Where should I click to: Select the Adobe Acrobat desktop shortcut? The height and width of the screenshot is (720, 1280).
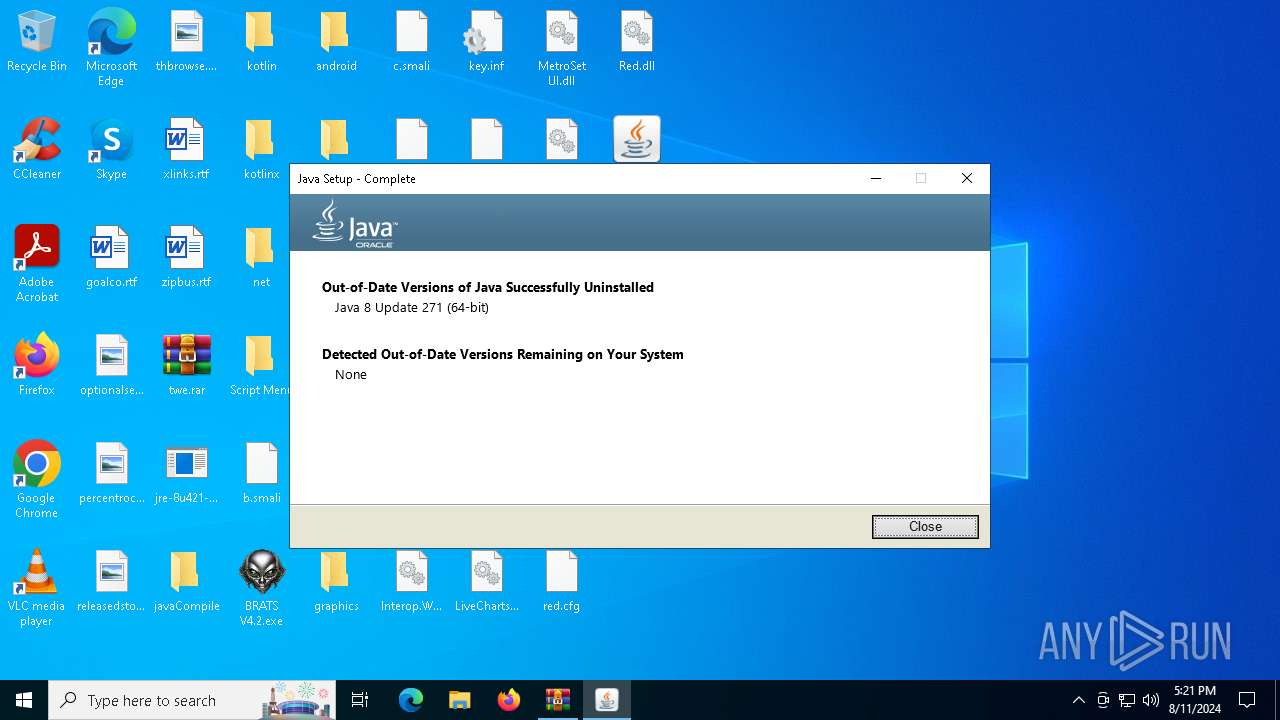(37, 264)
